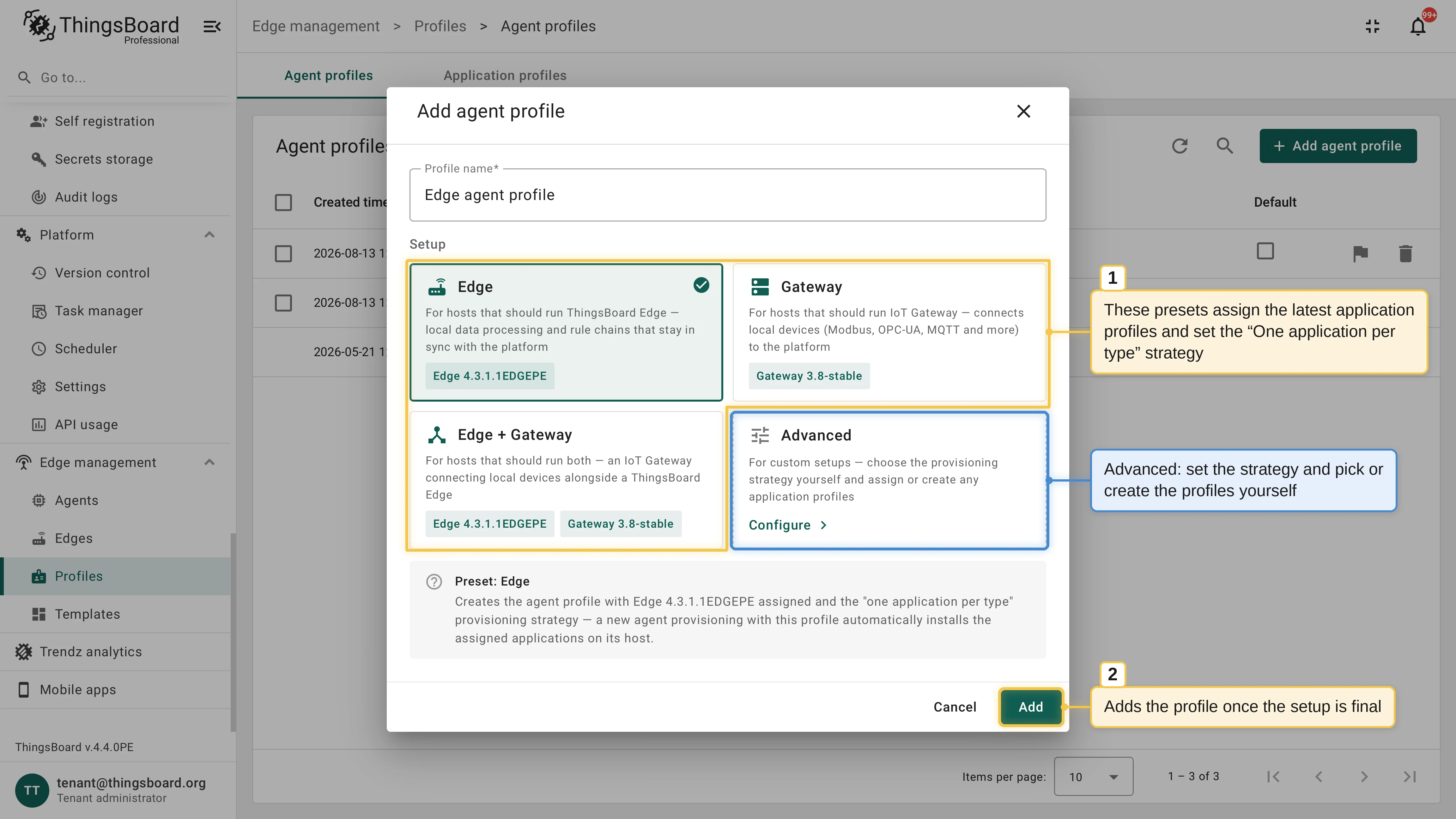Close the Add agent profile dialog
1456x819 pixels.
pos(1024,111)
